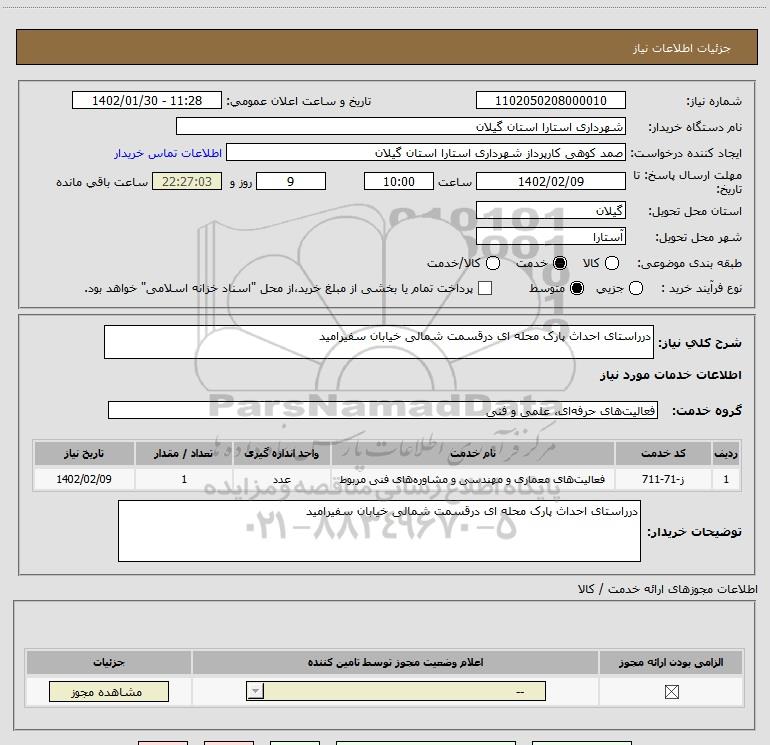This screenshot has height=745, width=770.
Task: Select the خدمت radio button
Action: pos(560,263)
